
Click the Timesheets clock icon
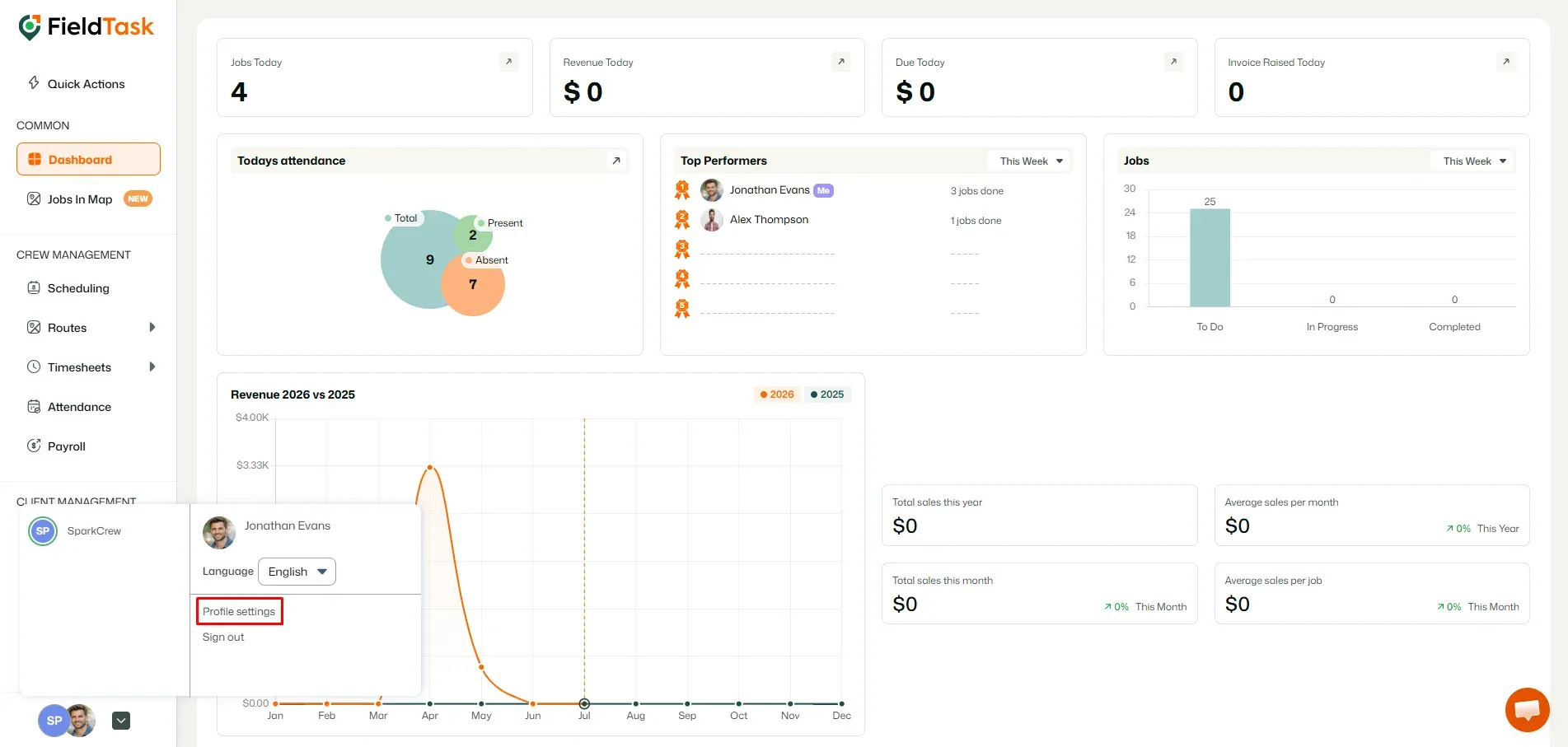(x=34, y=366)
